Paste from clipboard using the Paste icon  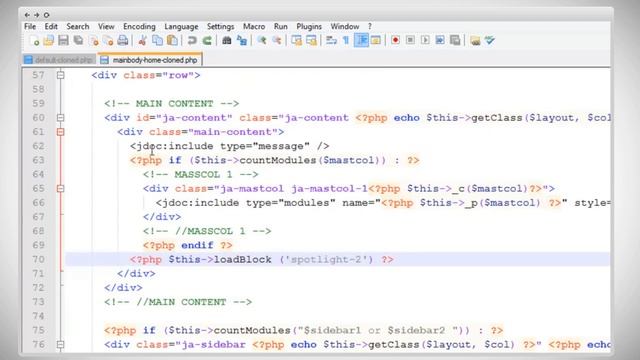(172, 40)
